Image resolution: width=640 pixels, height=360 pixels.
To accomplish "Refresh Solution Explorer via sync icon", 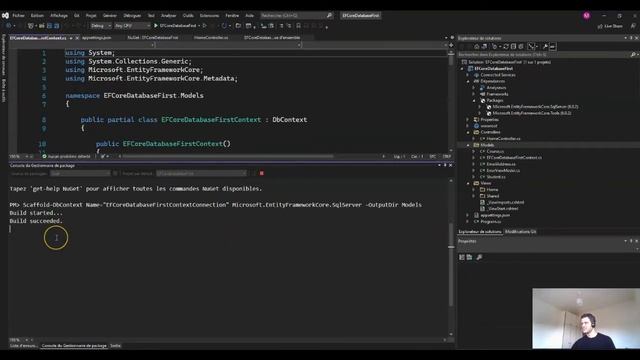I will (506, 47).
